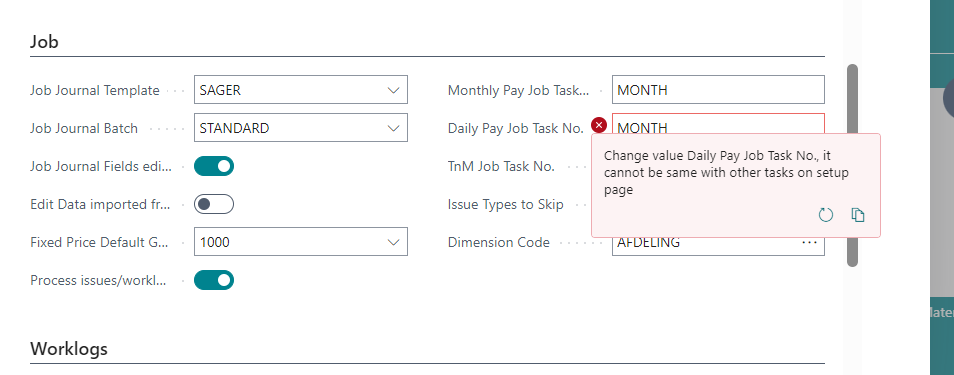Click the red error icon beside Daily Pay Job Task No.
The width and height of the screenshot is (954, 375).
tap(599, 125)
